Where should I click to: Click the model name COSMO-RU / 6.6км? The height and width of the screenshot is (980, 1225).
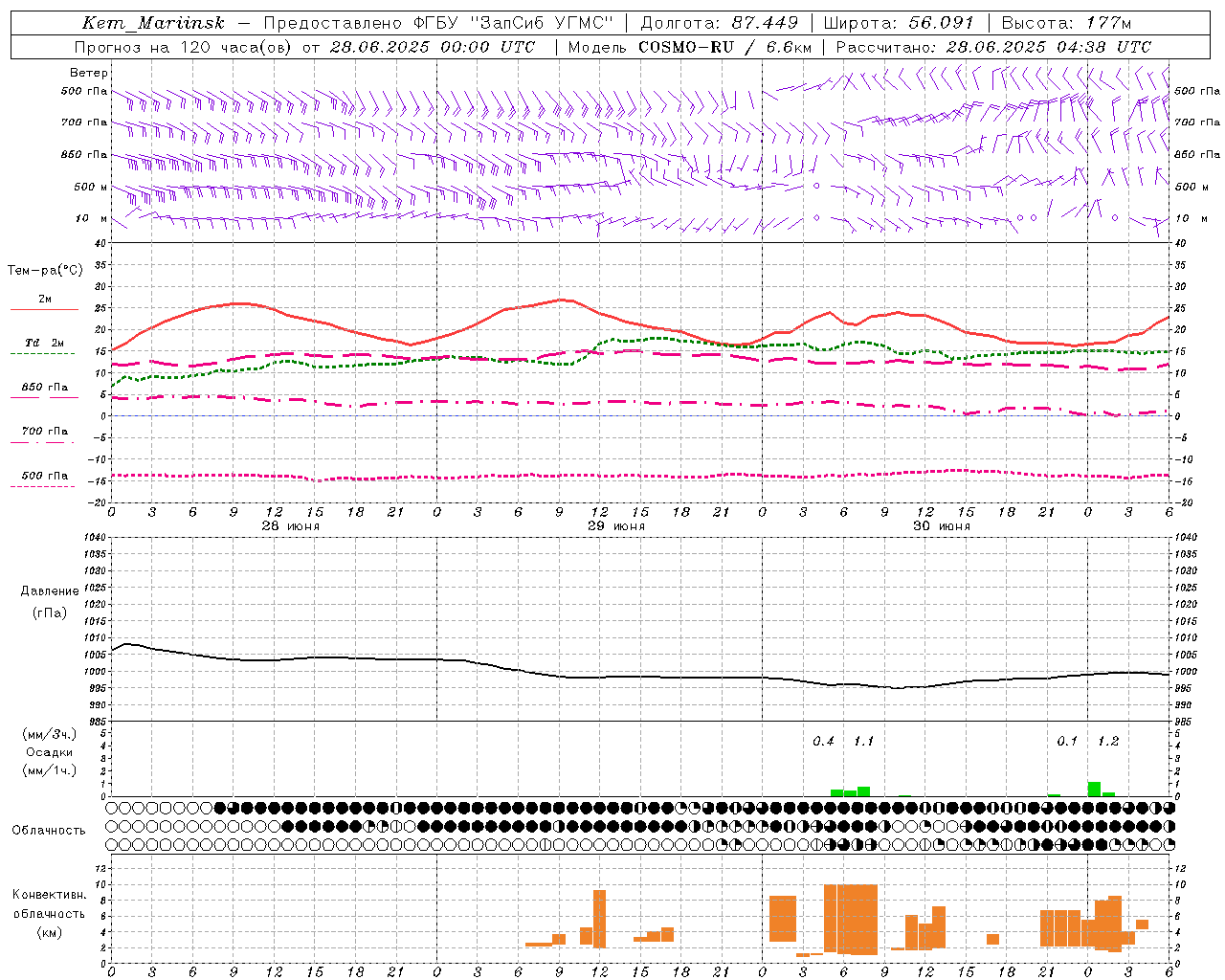click(x=724, y=47)
